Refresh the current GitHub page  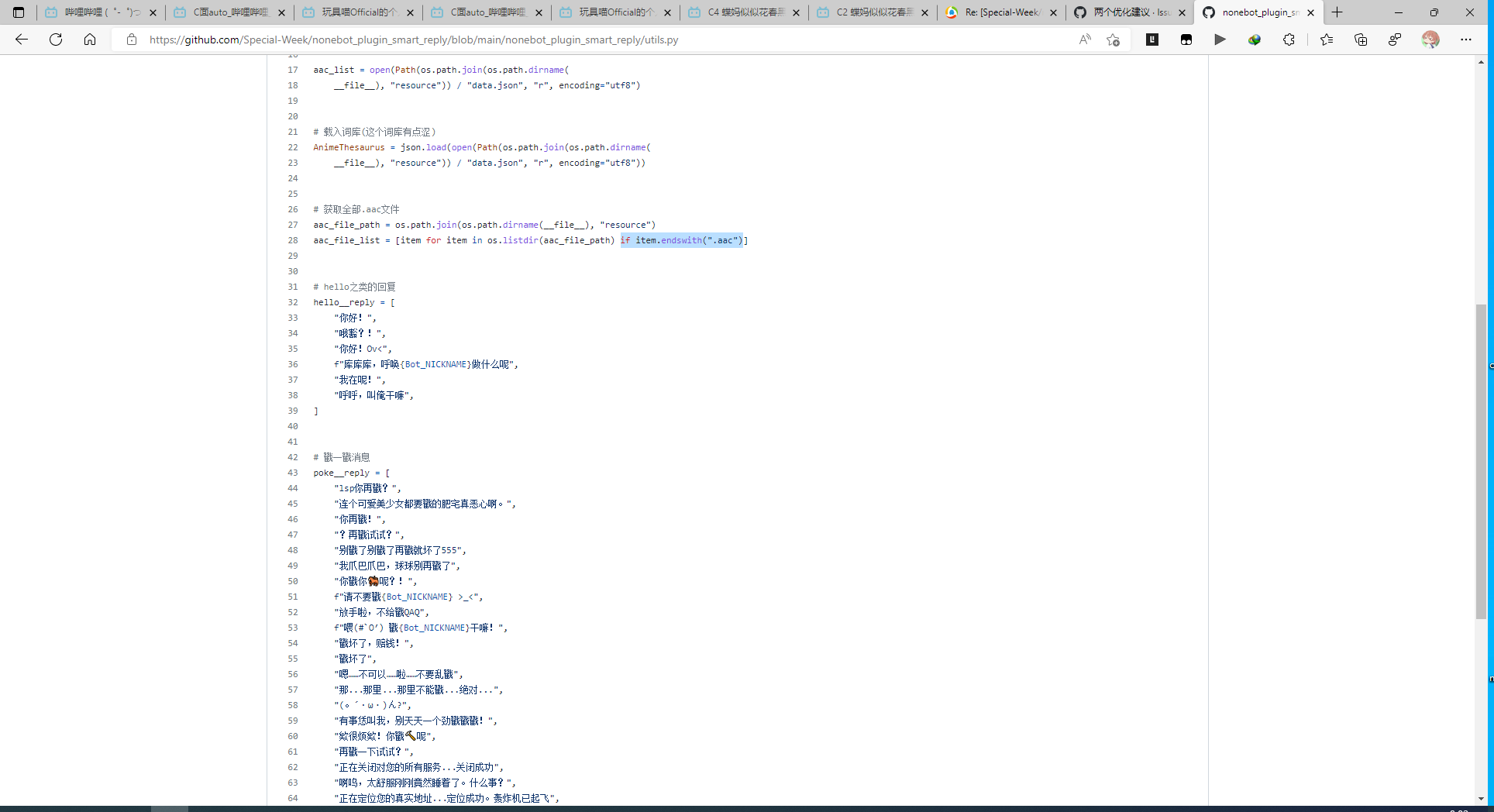[x=55, y=40]
